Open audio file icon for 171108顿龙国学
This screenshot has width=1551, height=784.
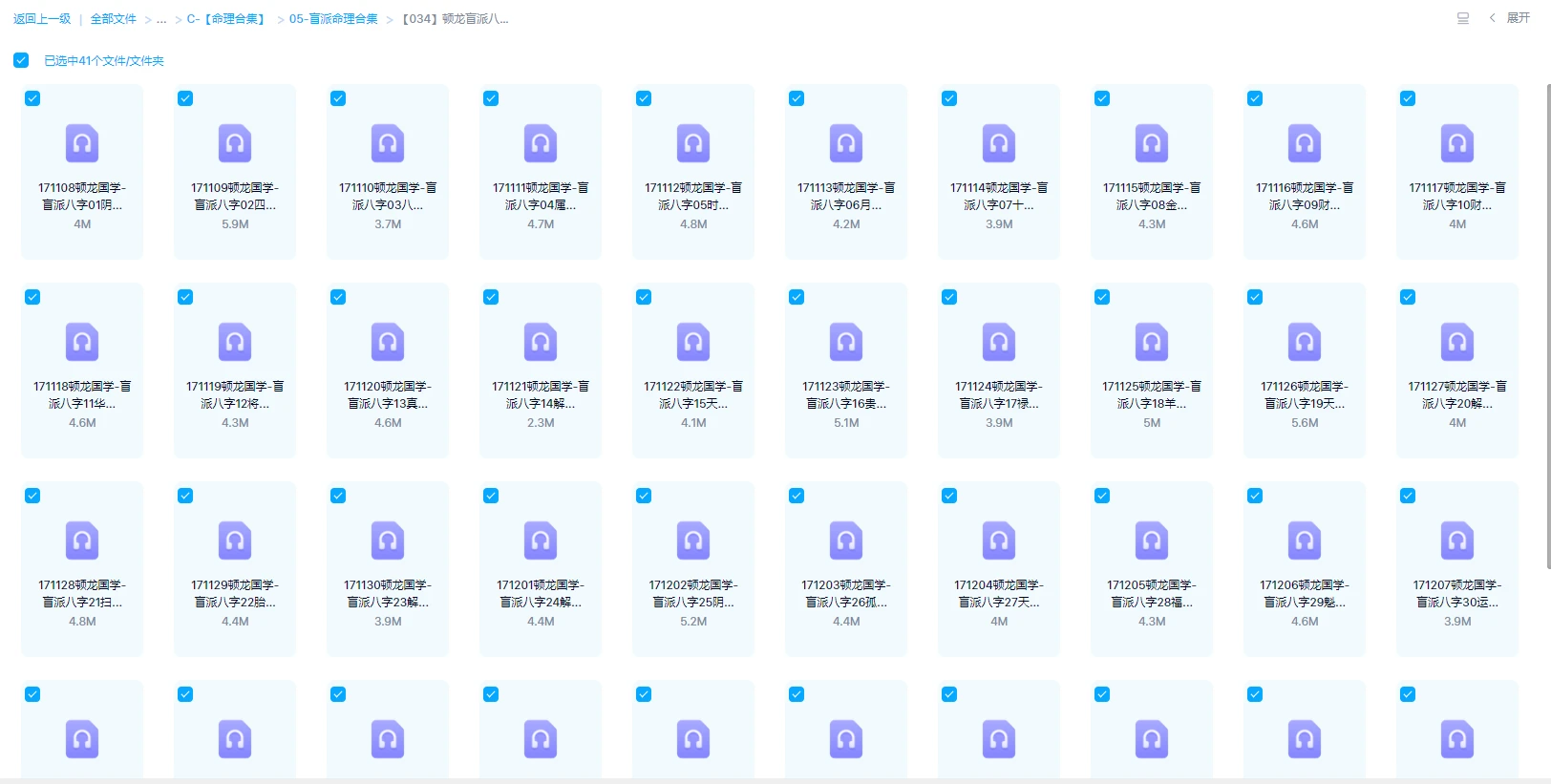[x=82, y=143]
